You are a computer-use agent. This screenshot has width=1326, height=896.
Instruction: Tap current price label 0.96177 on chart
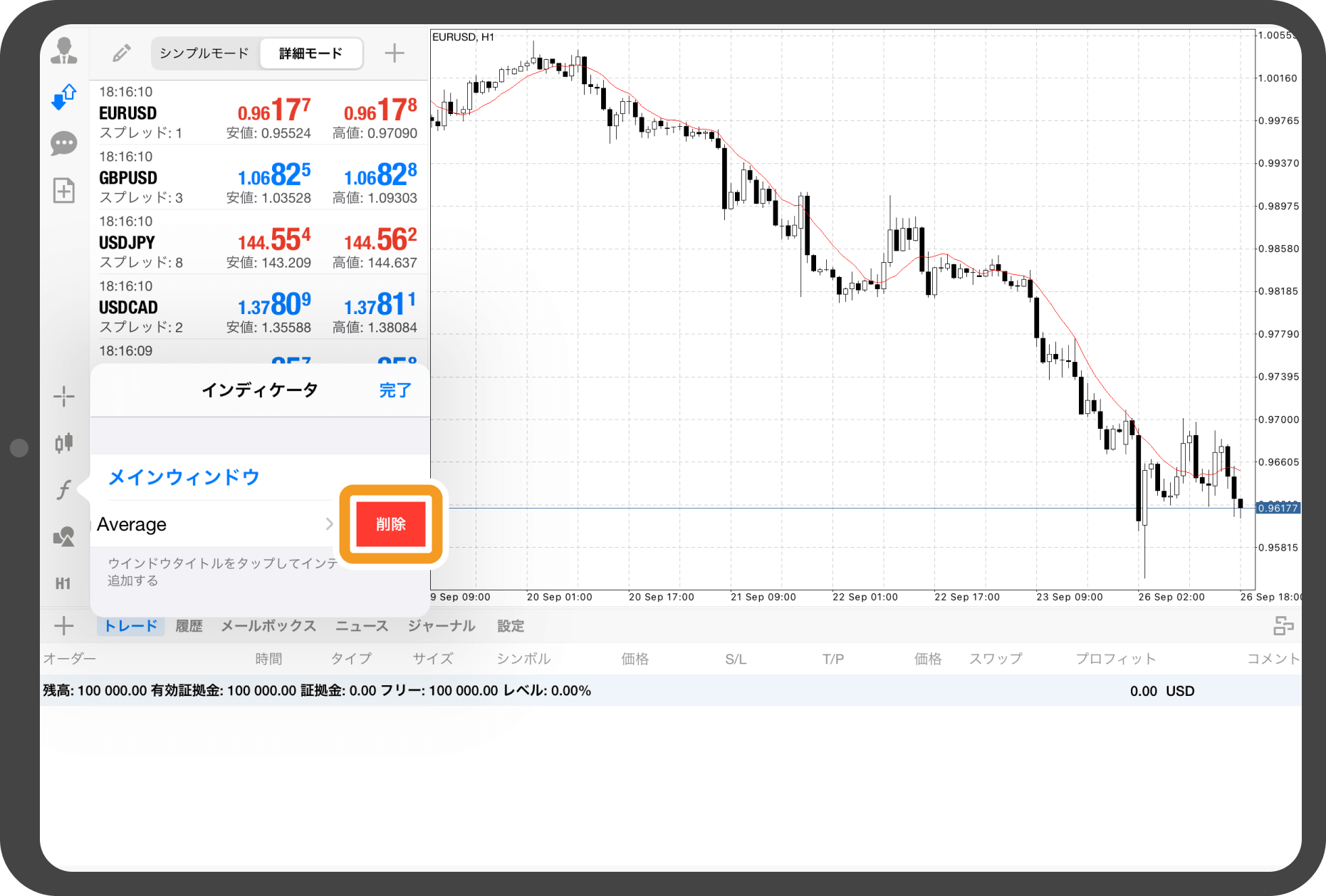point(1278,508)
